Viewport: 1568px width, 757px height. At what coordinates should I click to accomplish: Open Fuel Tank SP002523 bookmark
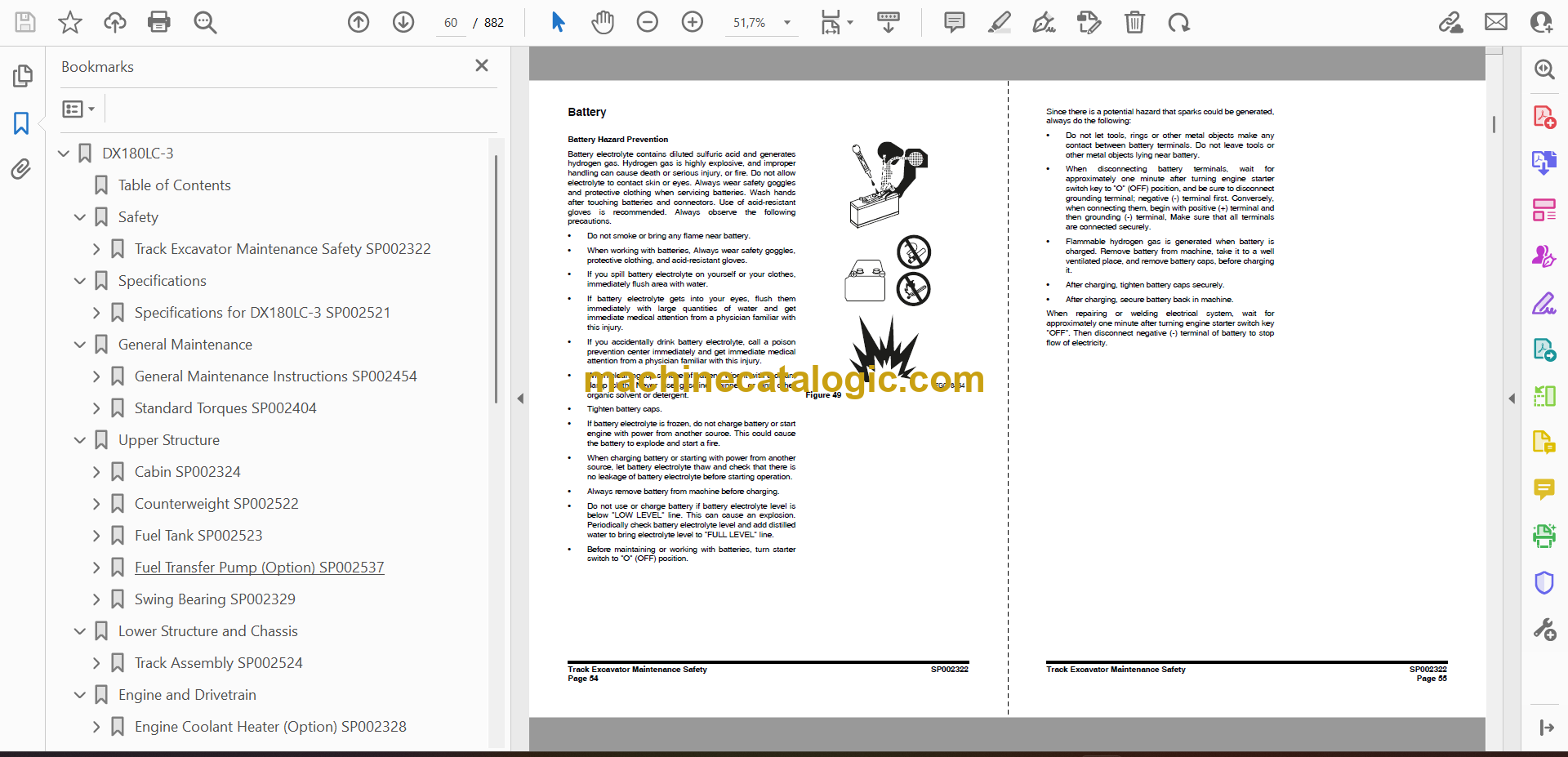tap(198, 536)
